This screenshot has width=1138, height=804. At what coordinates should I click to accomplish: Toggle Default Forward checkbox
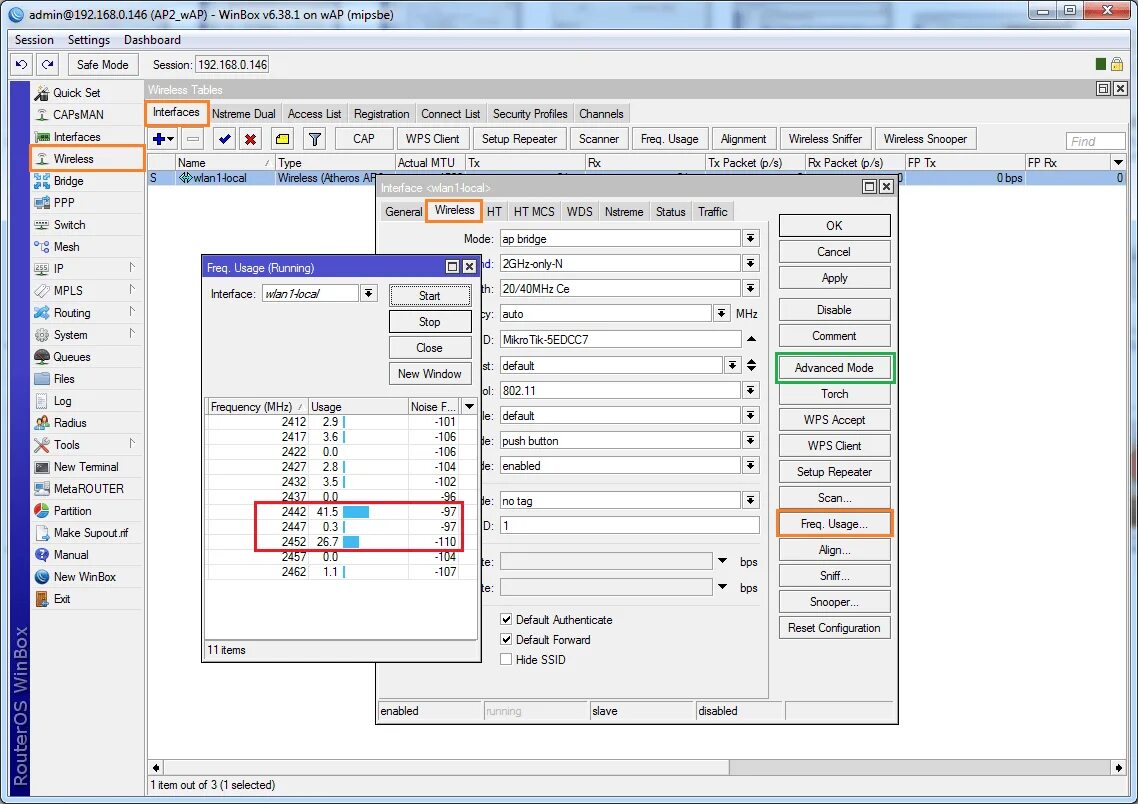[506, 639]
